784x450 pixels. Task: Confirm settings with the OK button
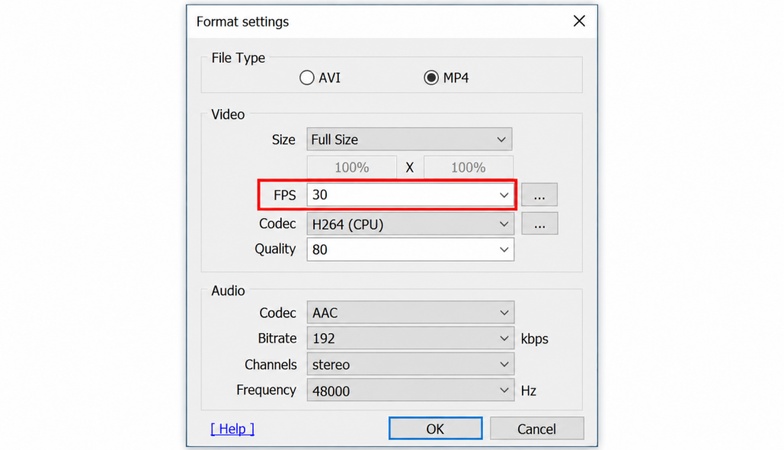point(436,429)
